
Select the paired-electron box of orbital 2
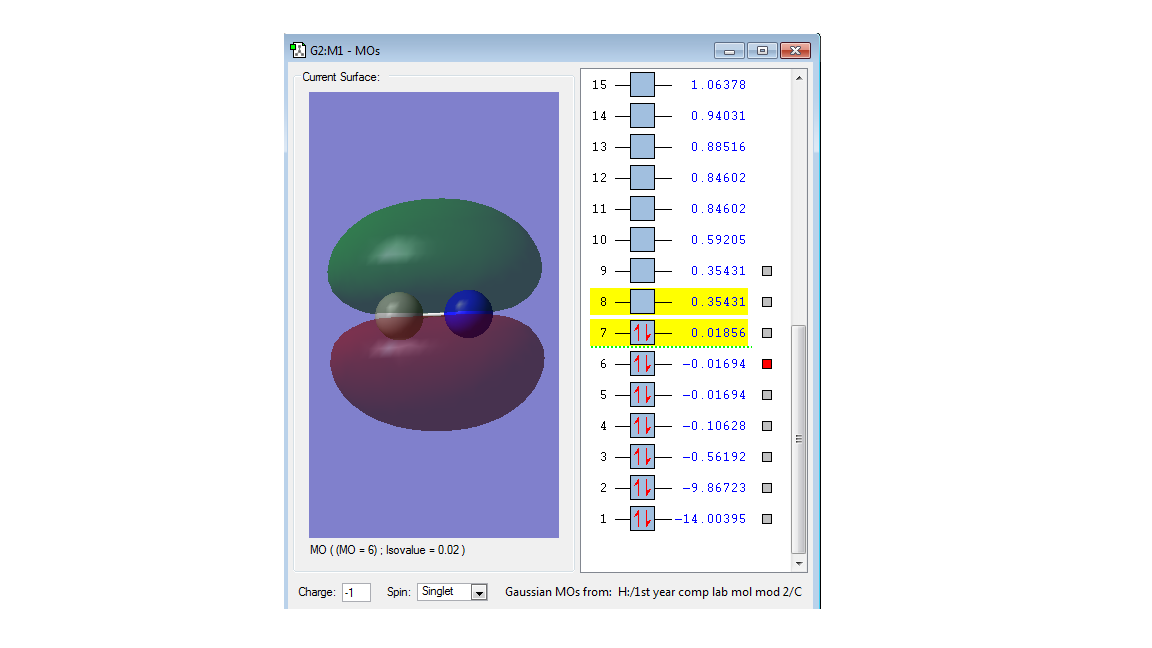point(642,488)
